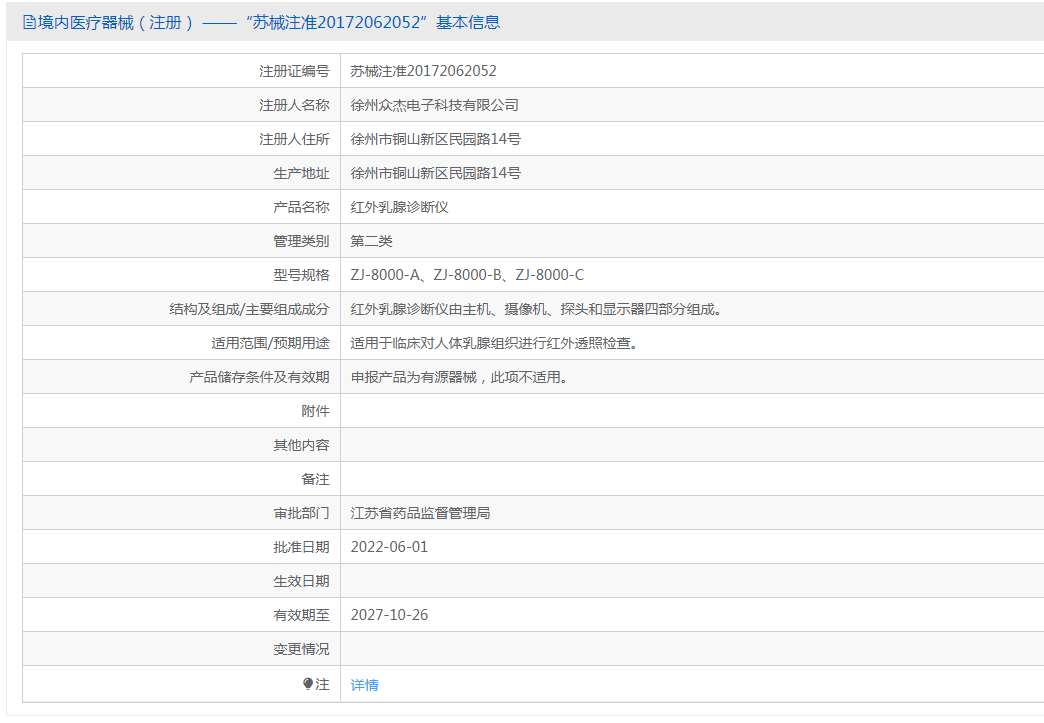
Task: Select approval date 2022-06-01
Action: pyautogui.click(x=389, y=547)
